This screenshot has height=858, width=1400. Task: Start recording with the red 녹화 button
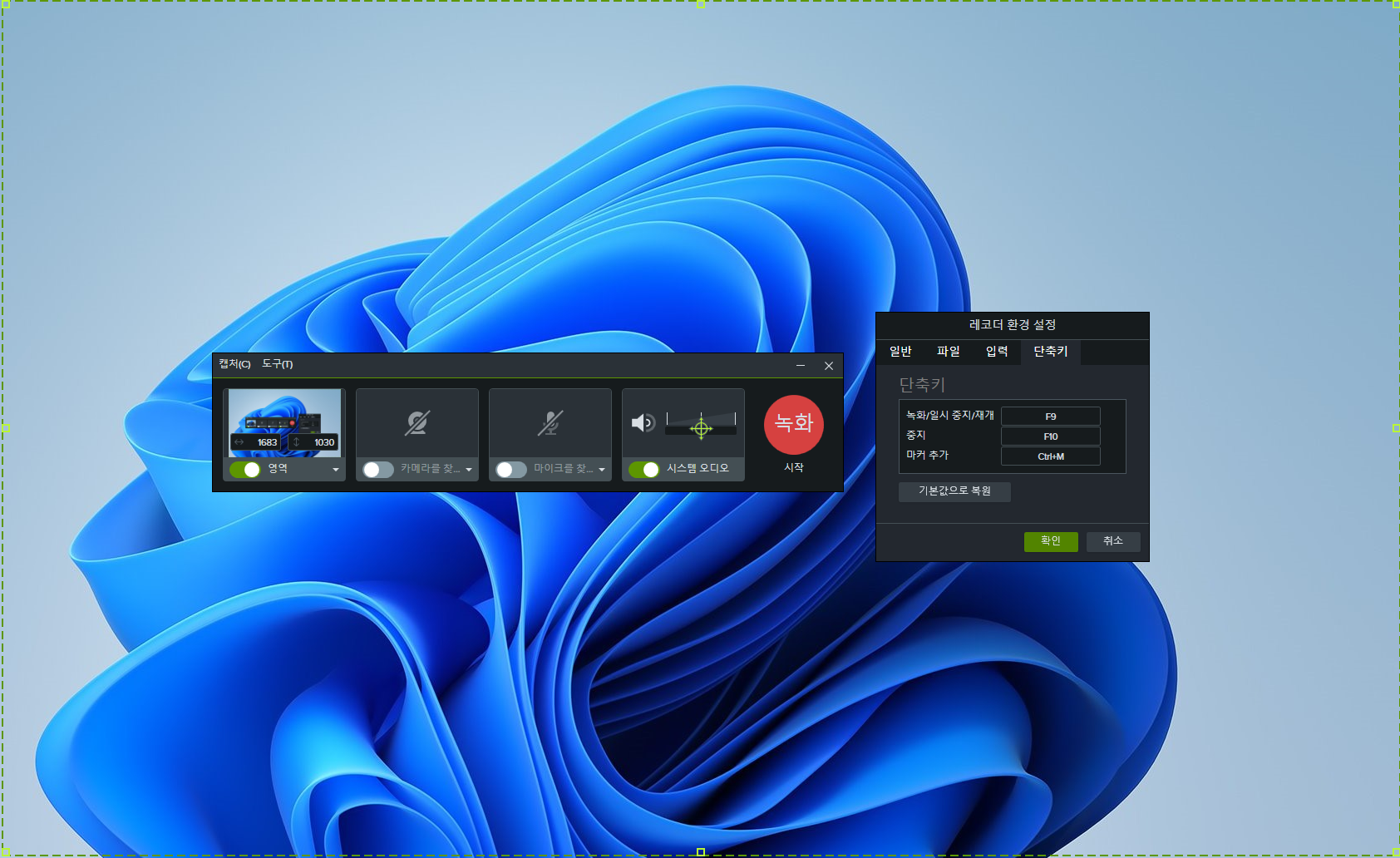[x=794, y=424]
